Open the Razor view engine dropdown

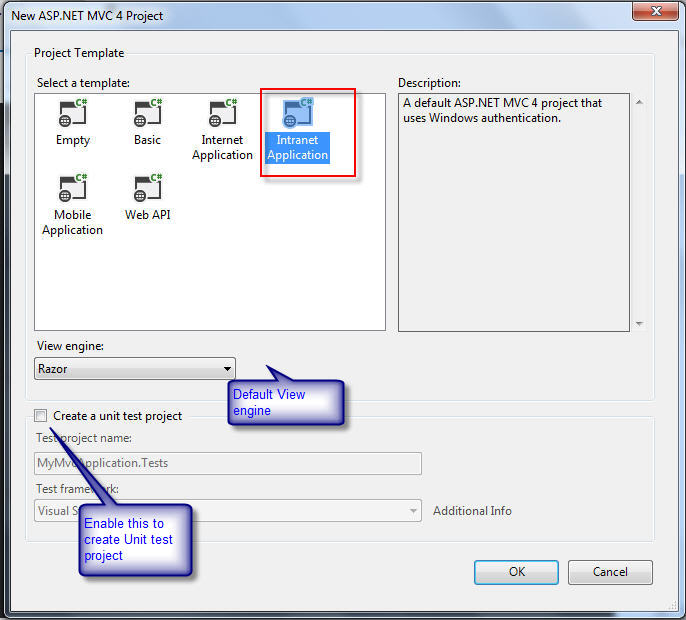click(135, 368)
